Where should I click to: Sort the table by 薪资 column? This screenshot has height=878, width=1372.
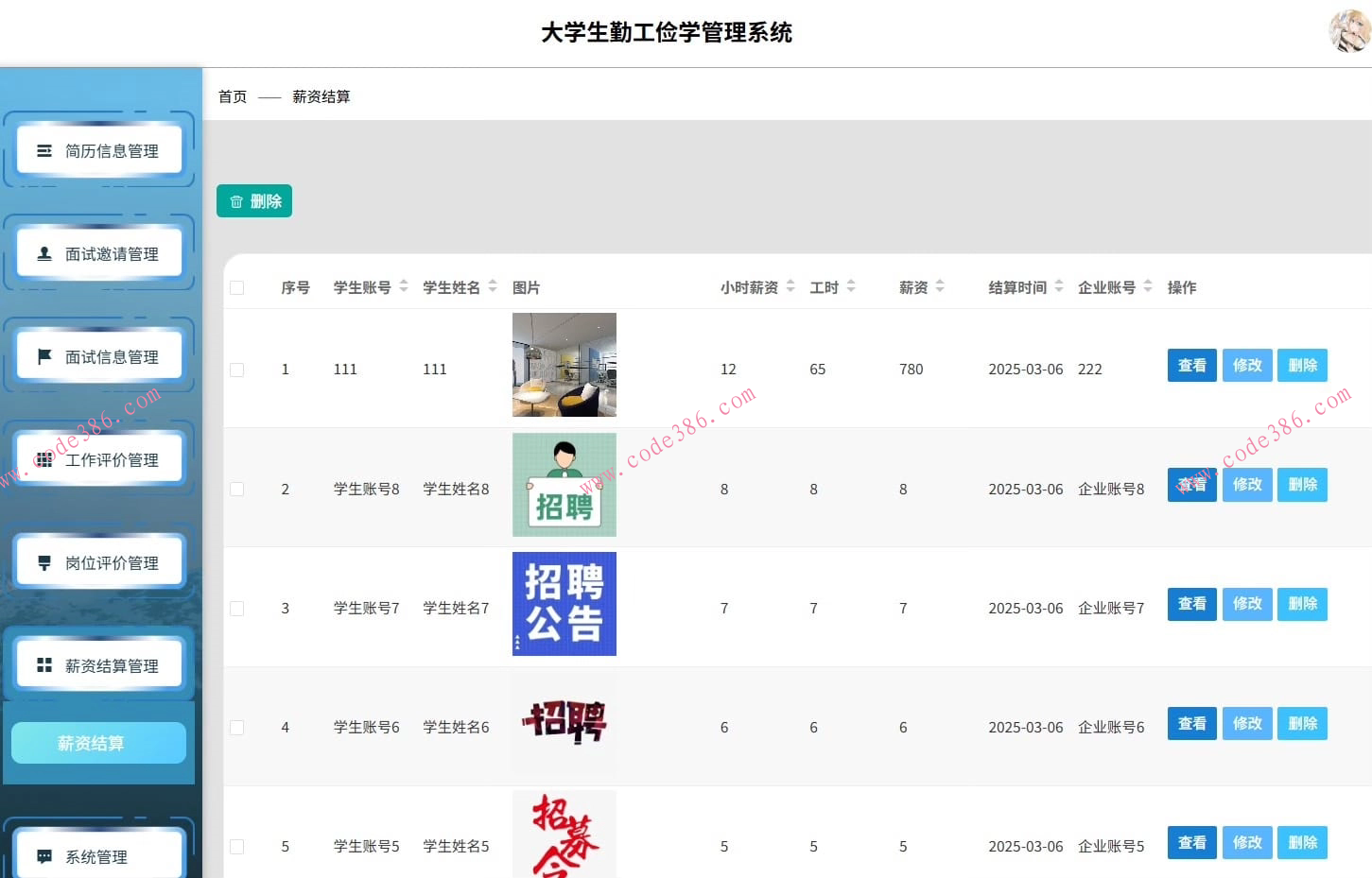(941, 286)
